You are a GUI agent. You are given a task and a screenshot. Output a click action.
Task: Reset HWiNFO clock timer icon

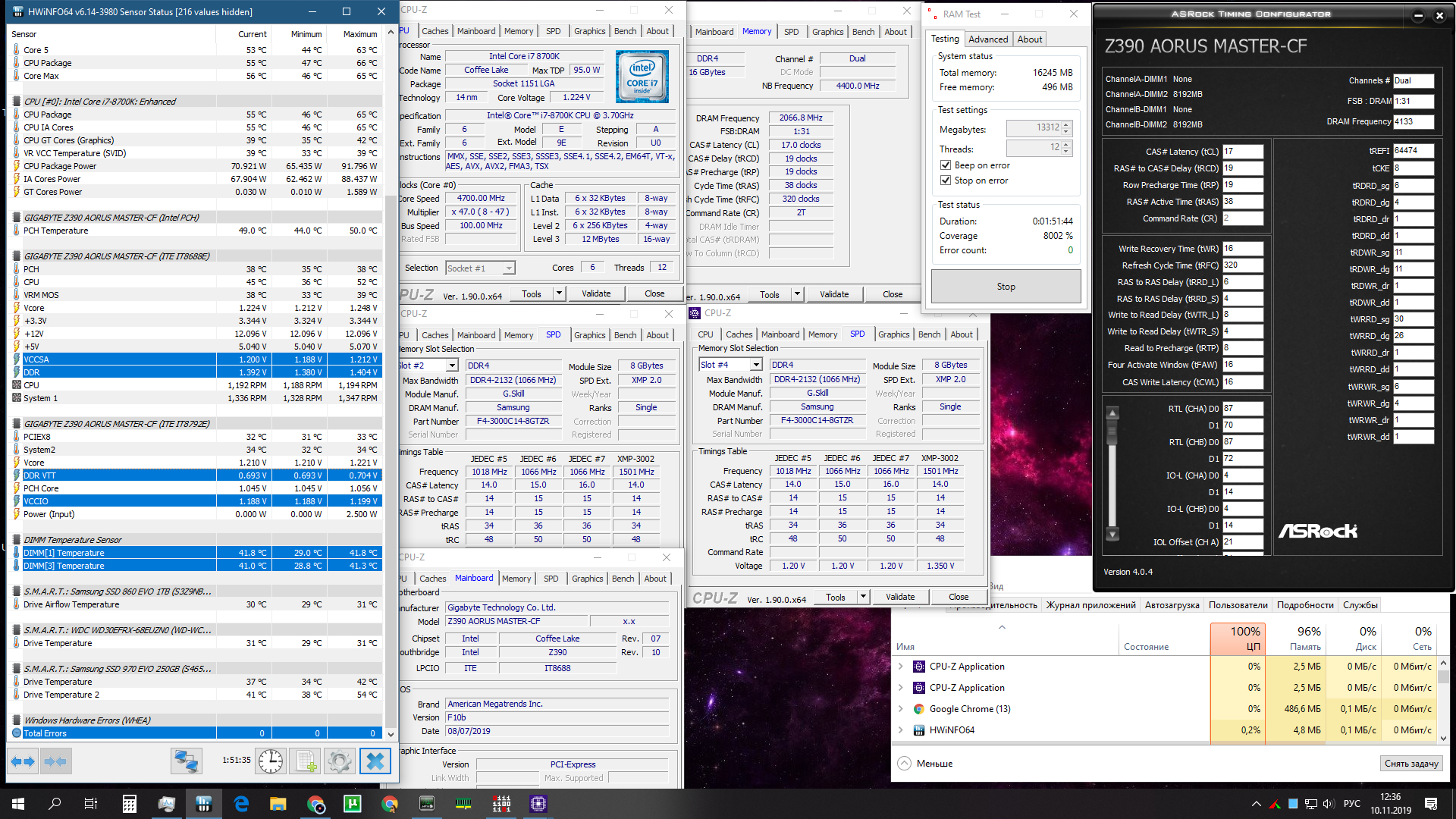(x=271, y=761)
